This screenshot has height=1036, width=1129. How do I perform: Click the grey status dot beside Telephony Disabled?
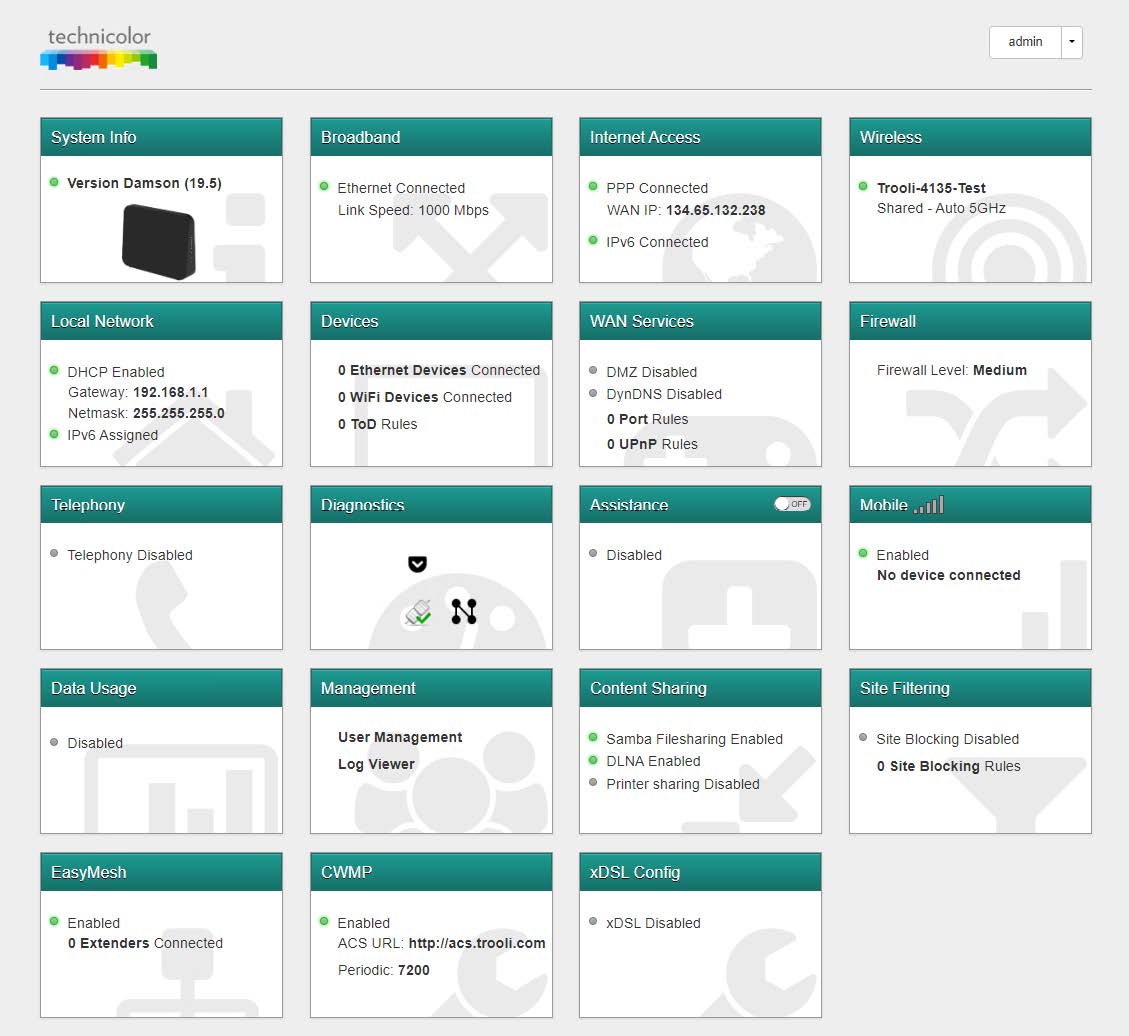pos(54,554)
